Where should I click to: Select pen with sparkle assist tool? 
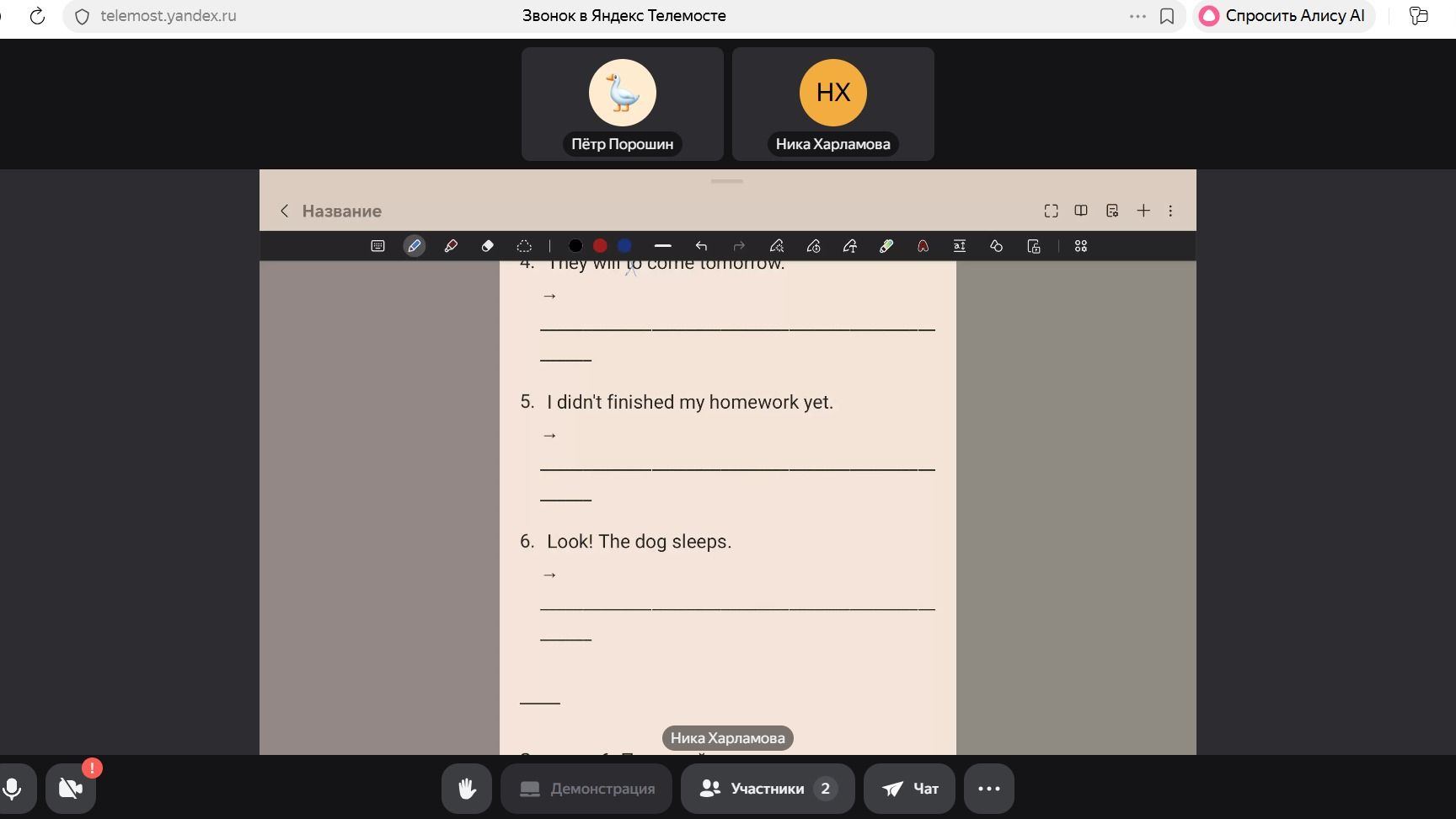click(x=777, y=246)
